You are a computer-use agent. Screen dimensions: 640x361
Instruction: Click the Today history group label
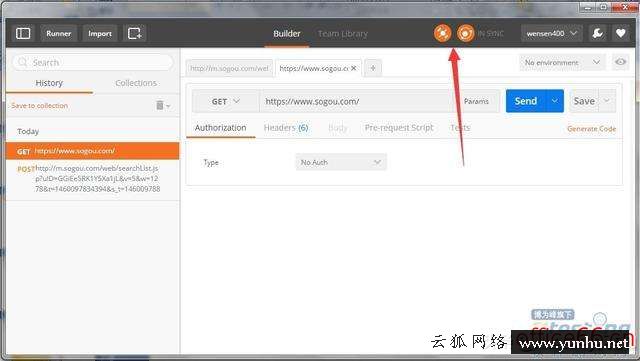[28, 131]
